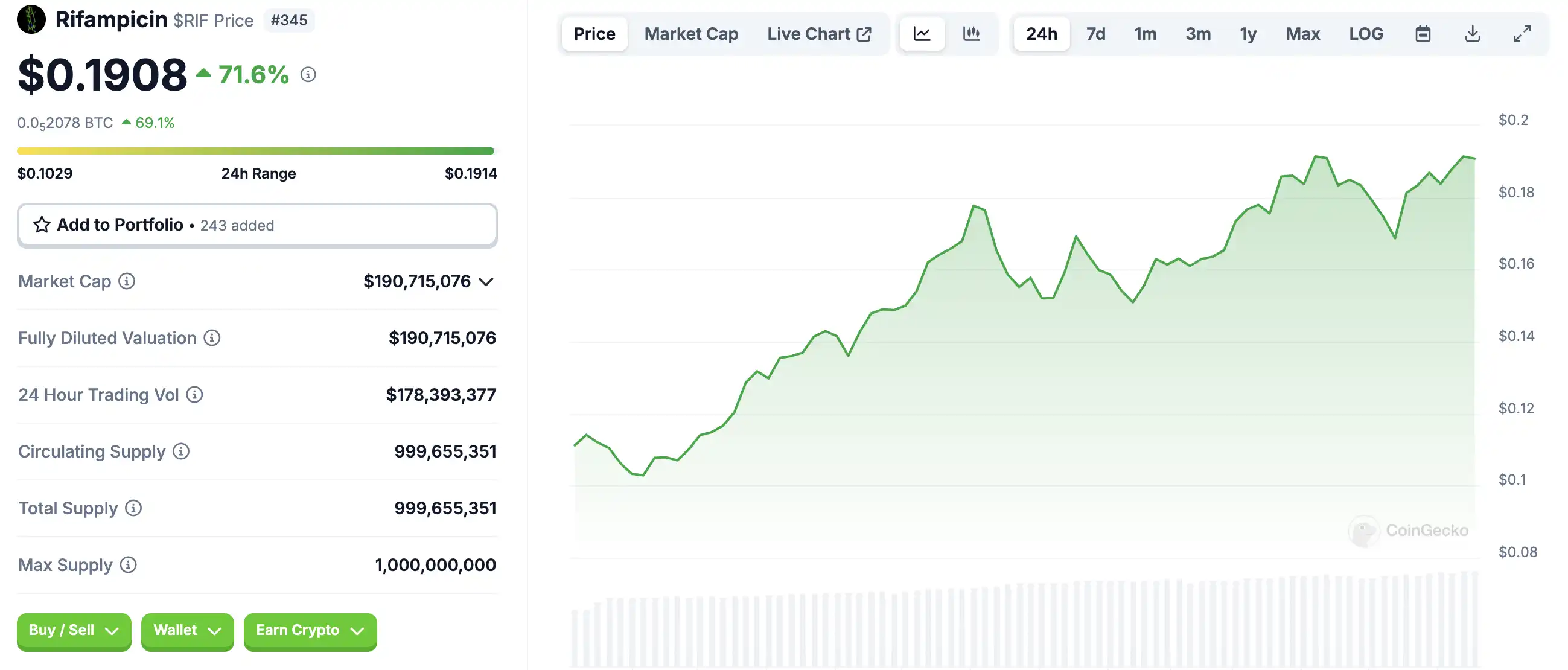1568x670 pixels.
Task: Switch to Market Cap chart tab
Action: click(691, 34)
